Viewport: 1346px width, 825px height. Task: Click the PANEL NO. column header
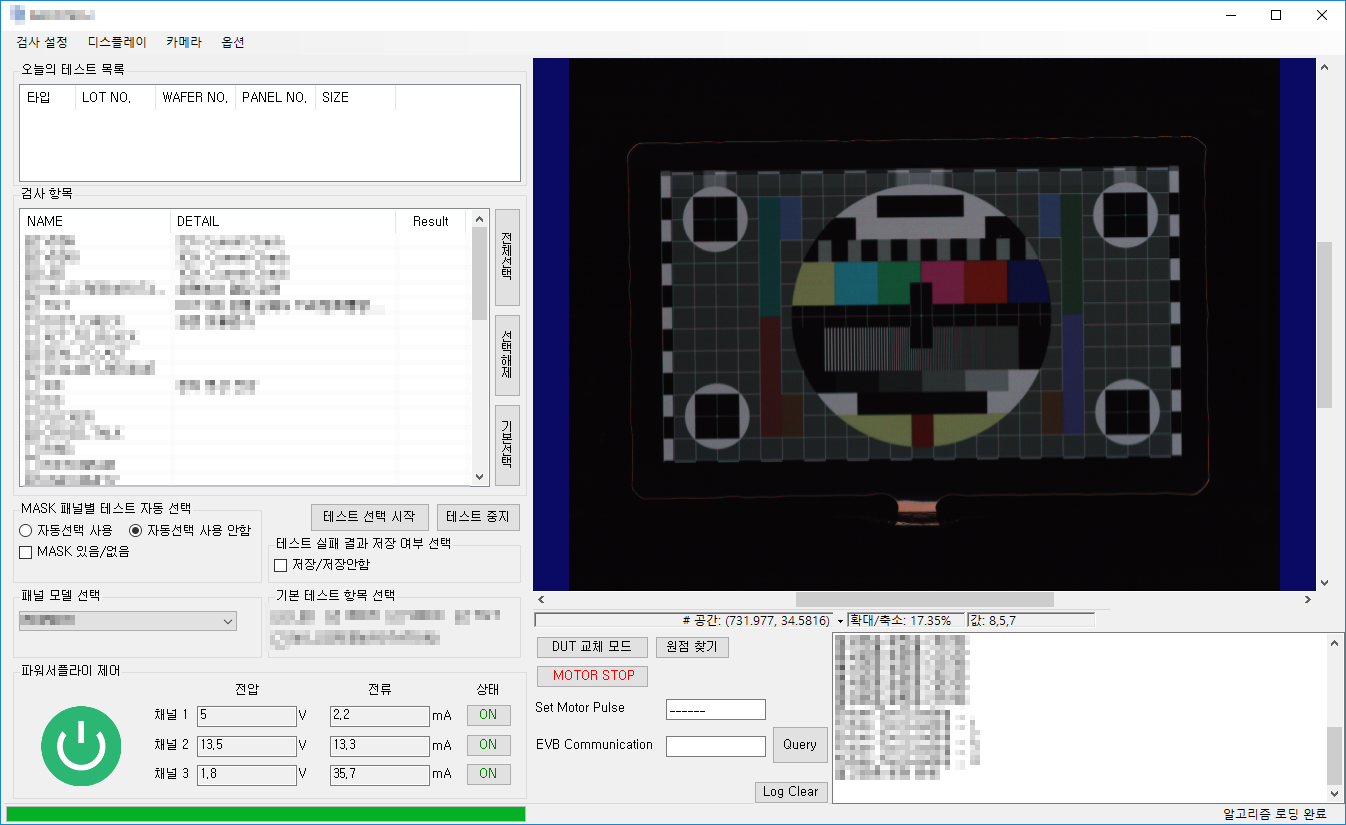point(275,98)
